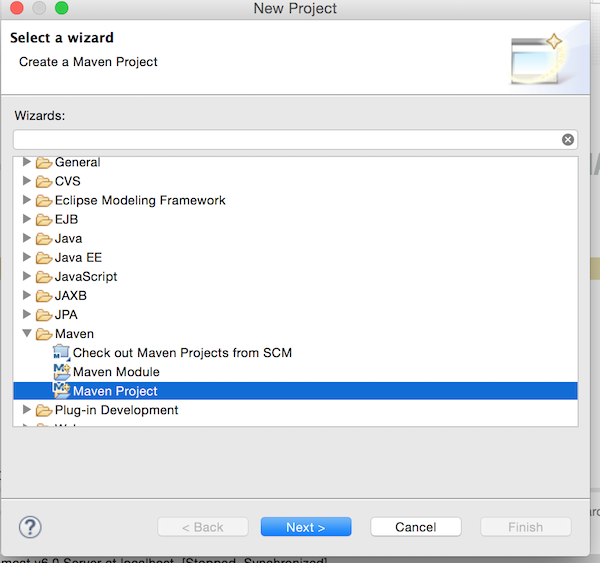Select the Eclipse Modeling Framework label

click(140, 201)
